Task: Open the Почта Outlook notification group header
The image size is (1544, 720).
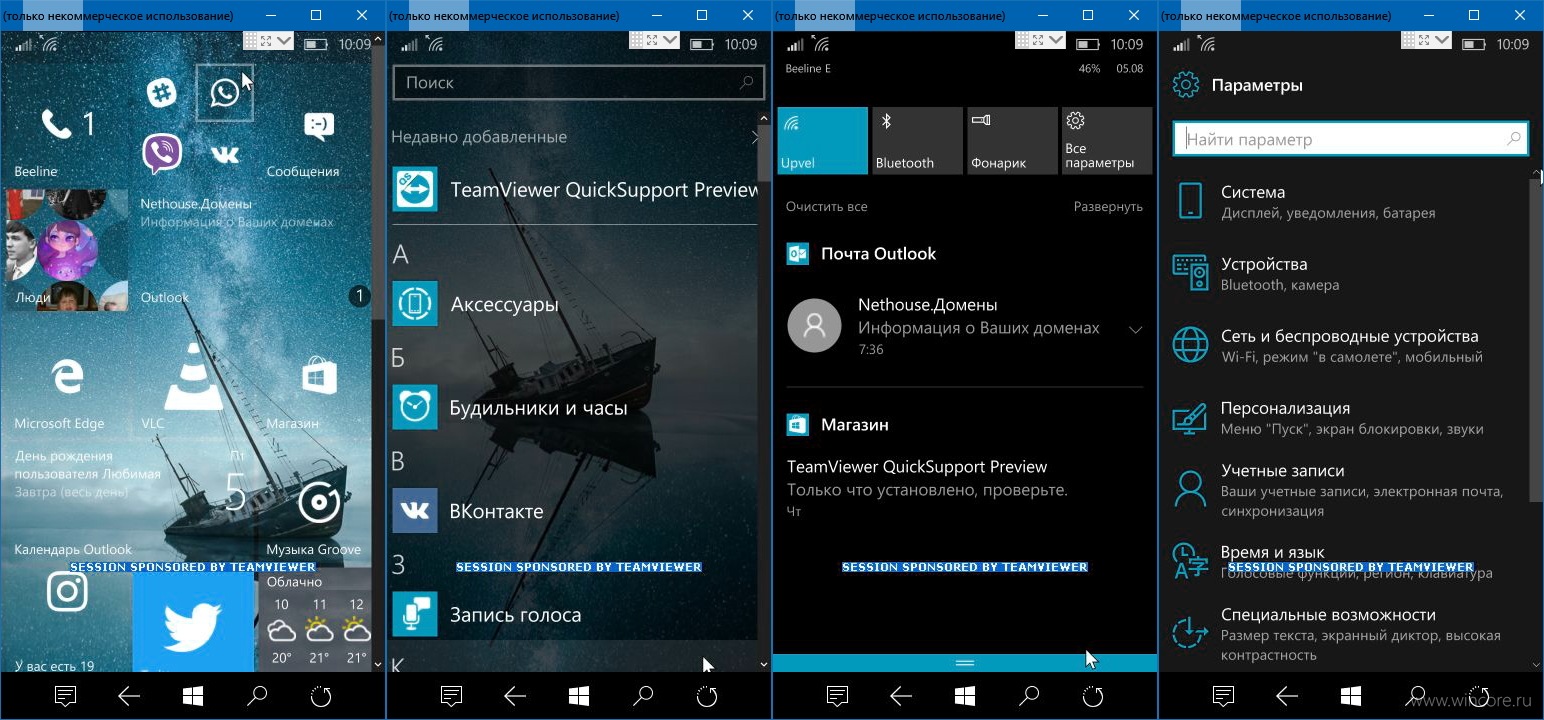Action: 862,253
